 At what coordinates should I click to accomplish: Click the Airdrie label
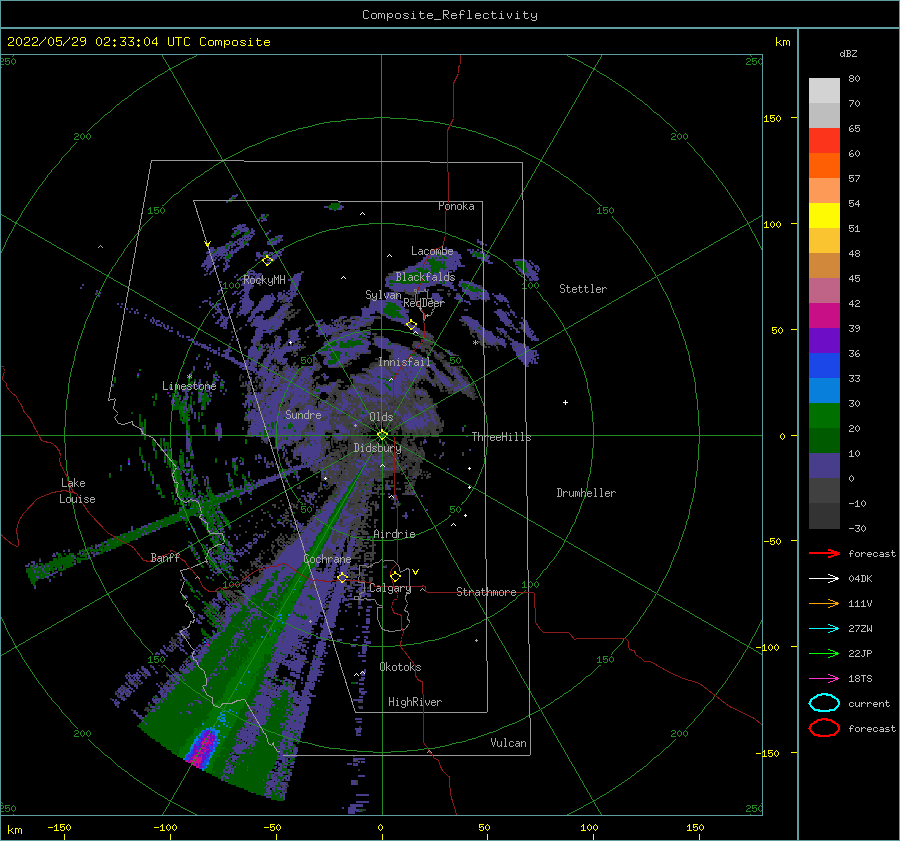tap(394, 534)
